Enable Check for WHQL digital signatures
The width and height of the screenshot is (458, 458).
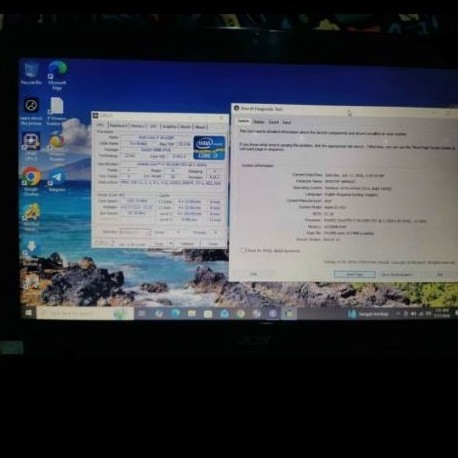pyautogui.click(x=243, y=250)
